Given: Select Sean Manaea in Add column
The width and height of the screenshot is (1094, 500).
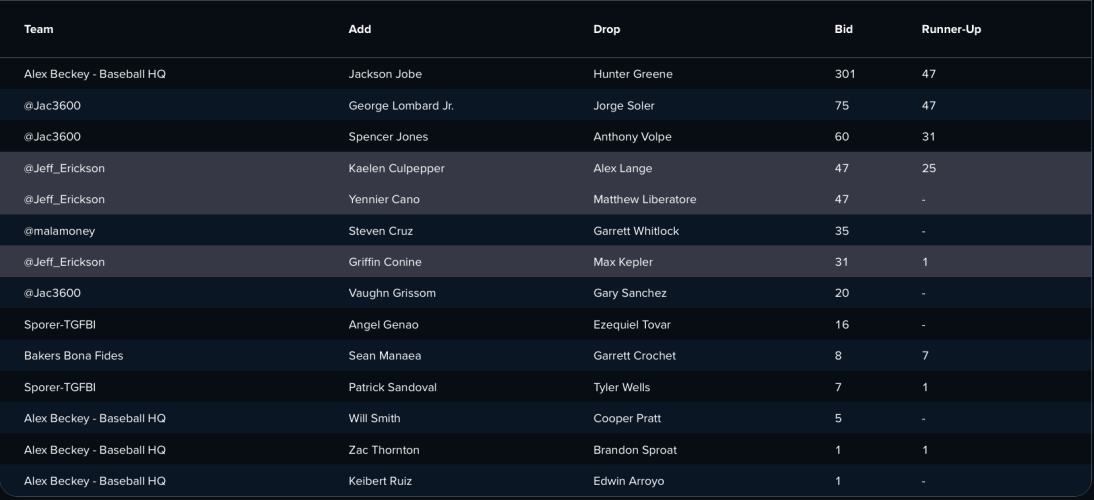Looking at the screenshot, I should tap(384, 356).
